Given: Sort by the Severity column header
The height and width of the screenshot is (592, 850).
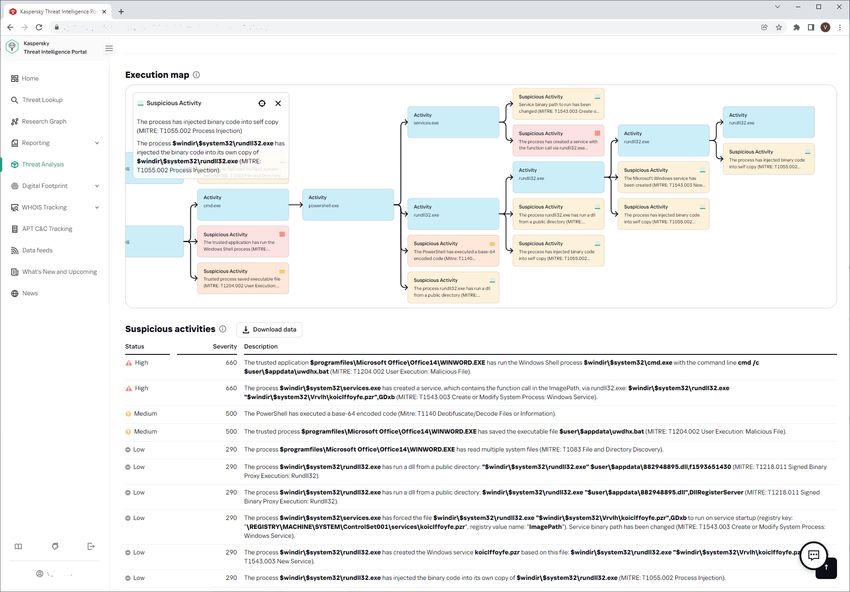Looking at the screenshot, I should point(225,346).
